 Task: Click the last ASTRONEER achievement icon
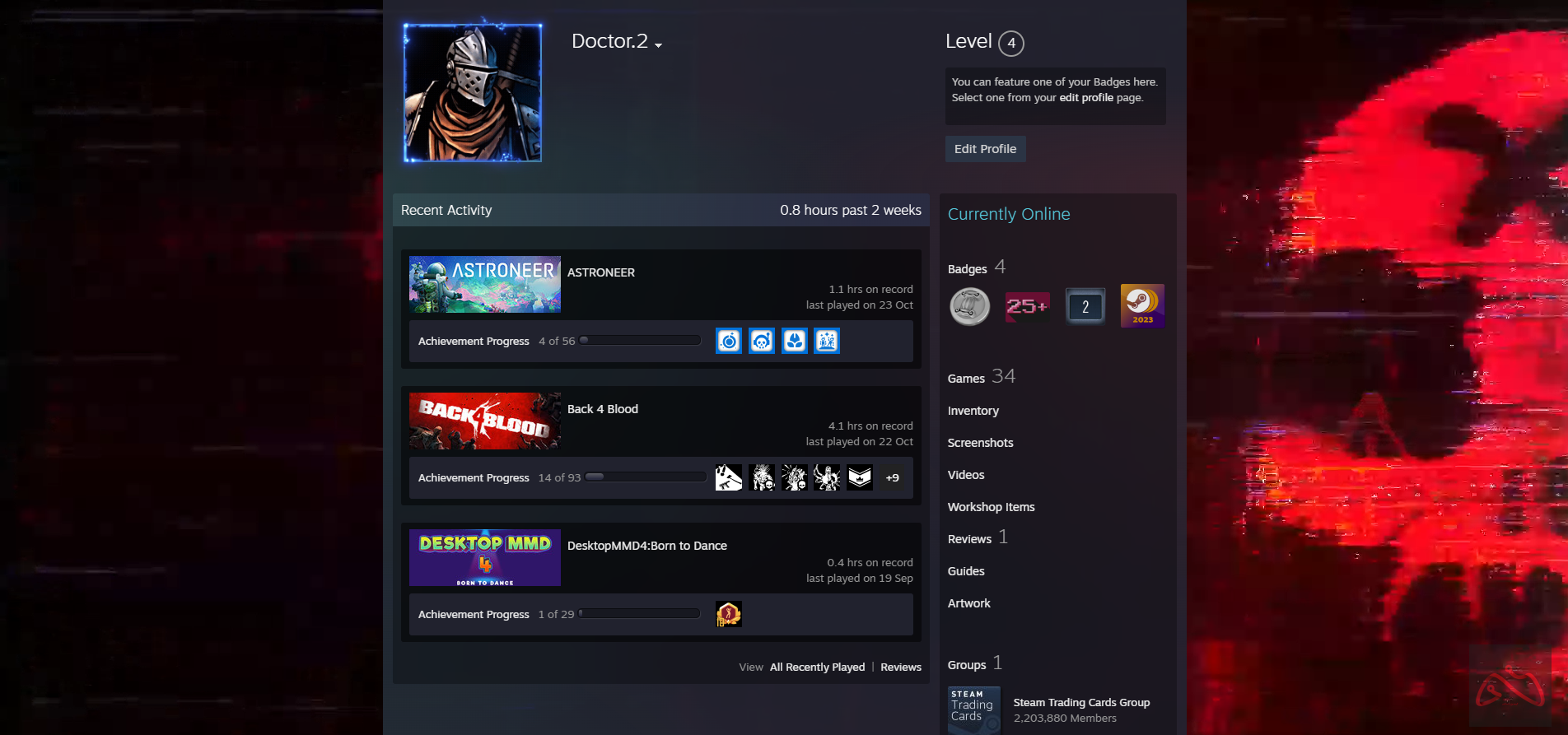[x=827, y=341]
